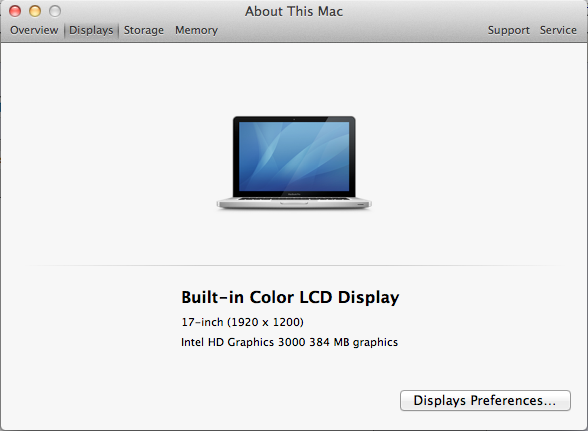Switch to the Overview tab
Screen dimensions: 588x431
coord(34,30)
